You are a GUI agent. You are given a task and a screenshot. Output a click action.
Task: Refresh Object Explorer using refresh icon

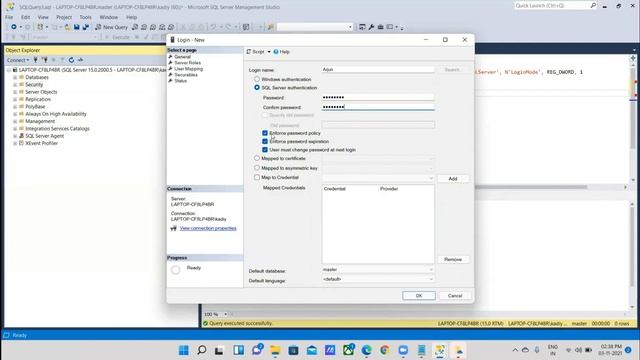point(71,60)
